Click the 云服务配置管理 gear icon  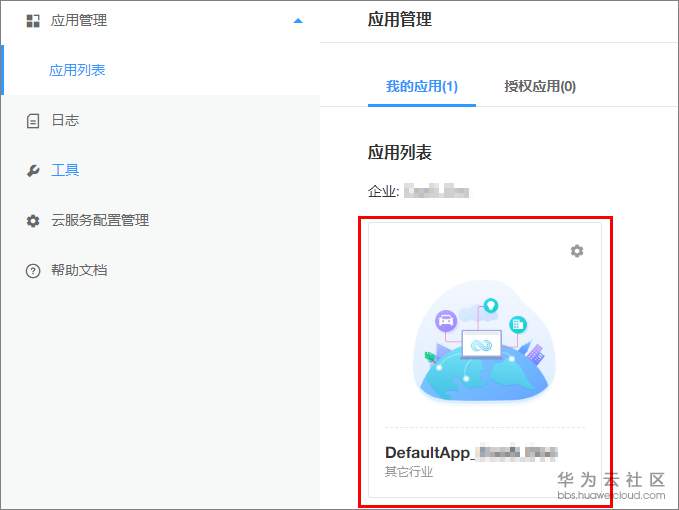33,221
